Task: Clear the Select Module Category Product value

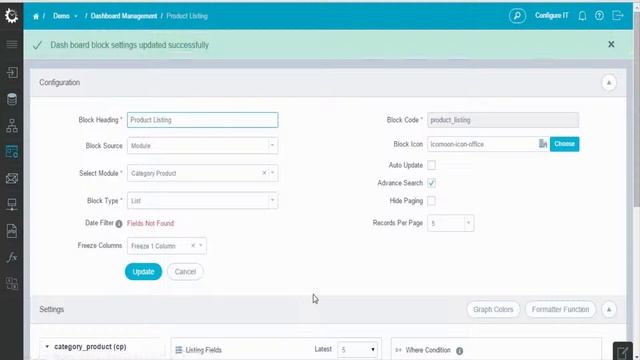Action: pyautogui.click(x=264, y=173)
